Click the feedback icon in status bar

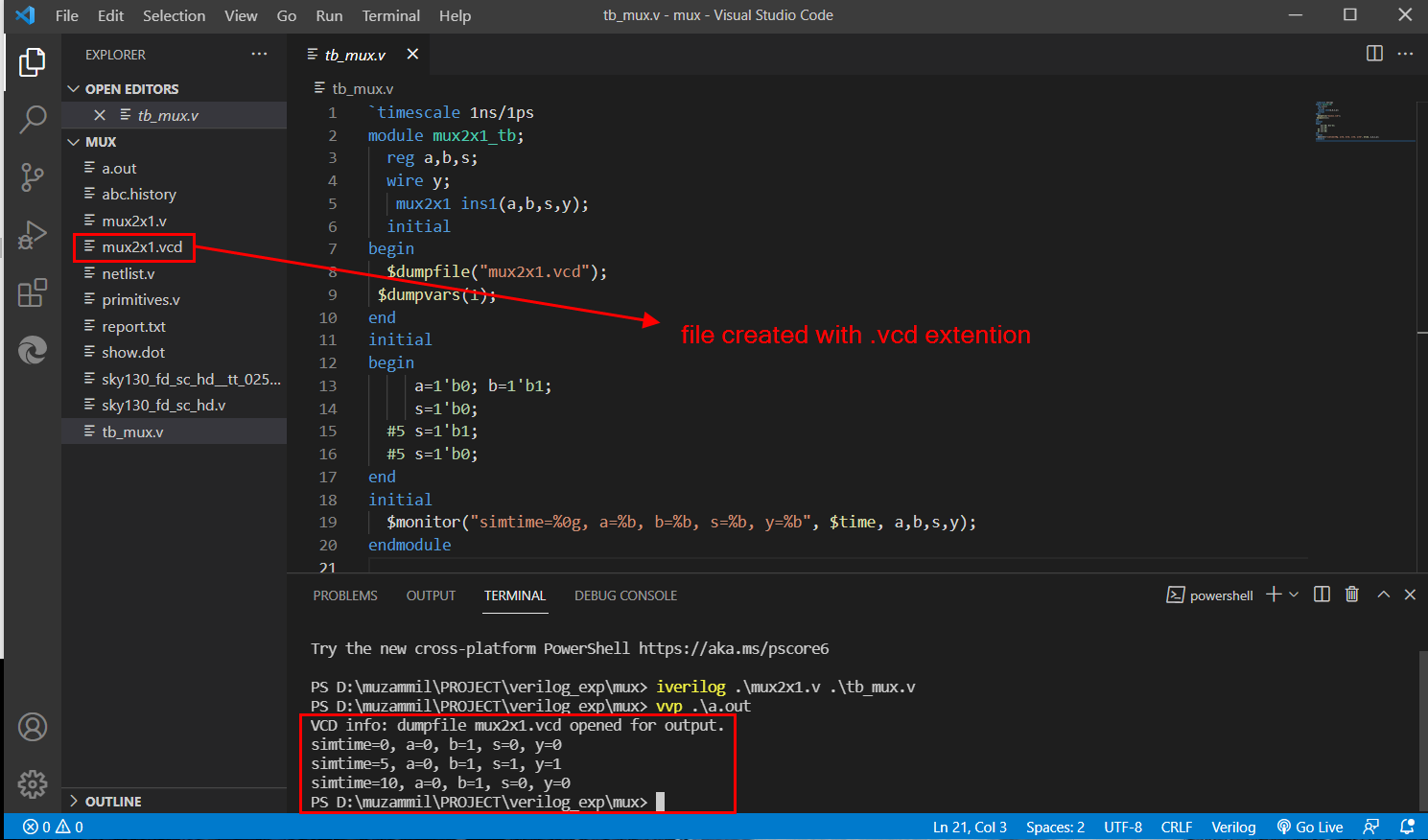[1371, 827]
